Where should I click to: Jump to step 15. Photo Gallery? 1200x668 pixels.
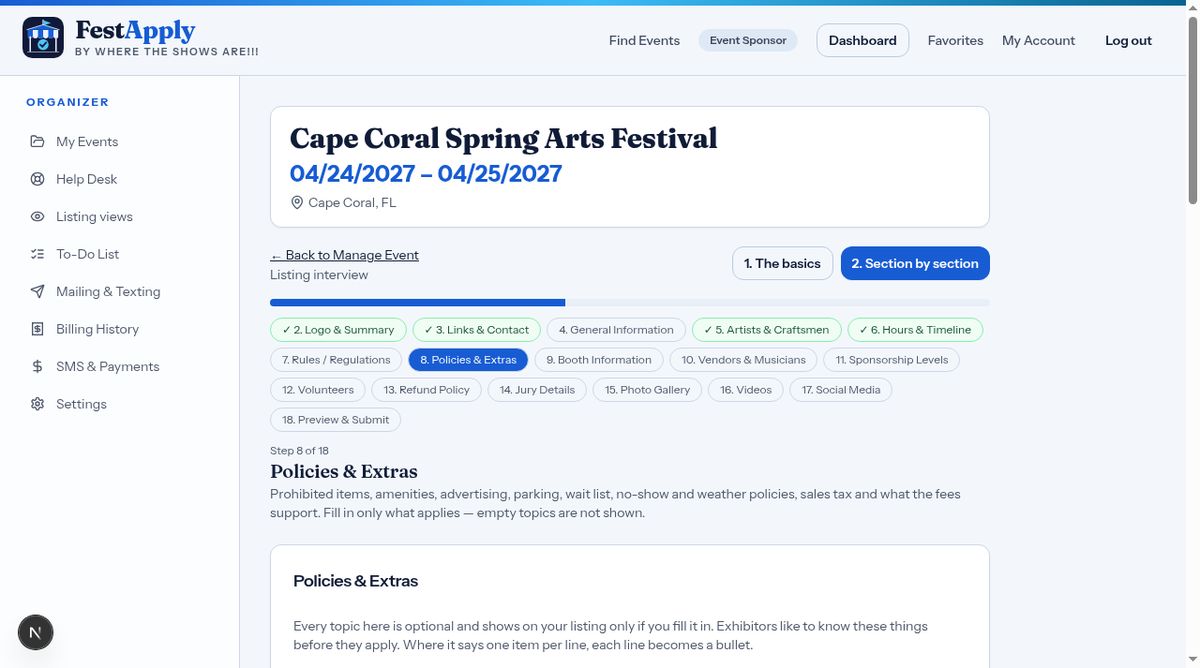[648, 390]
